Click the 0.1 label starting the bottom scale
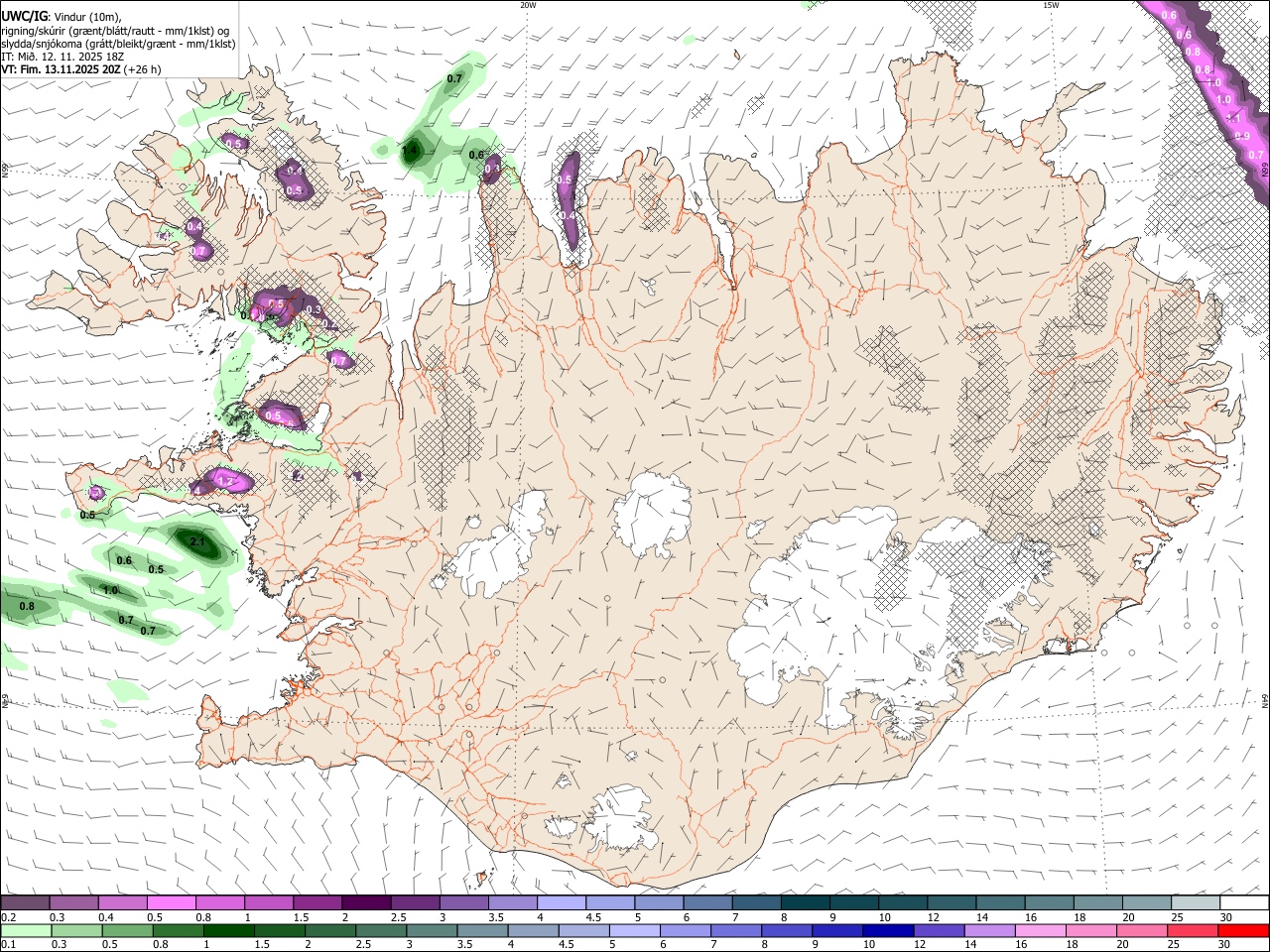Image resolution: width=1270 pixels, height=952 pixels. tap(9, 944)
